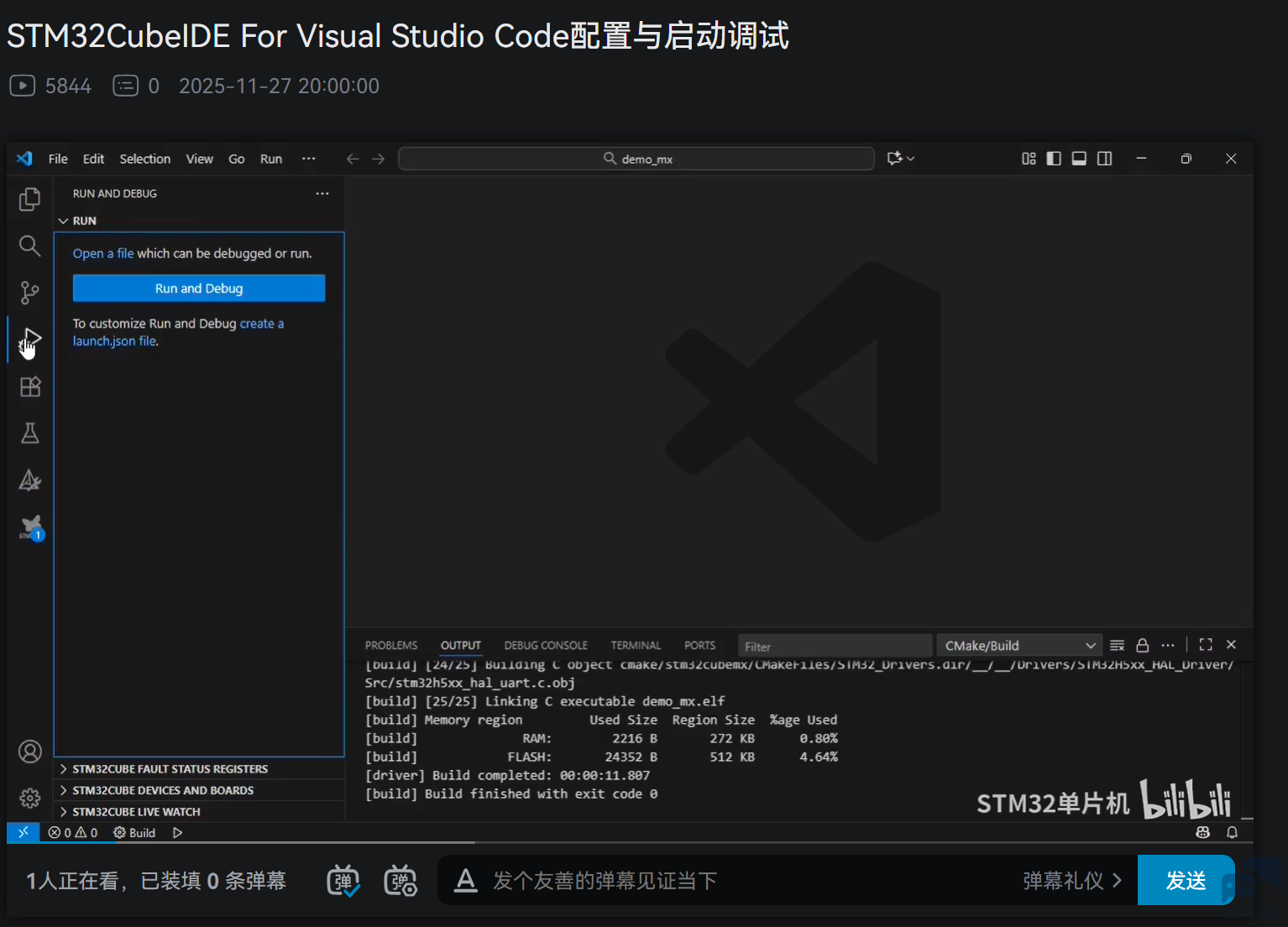
Task: Open the 弹幕礼仪 link
Action: 1072,881
